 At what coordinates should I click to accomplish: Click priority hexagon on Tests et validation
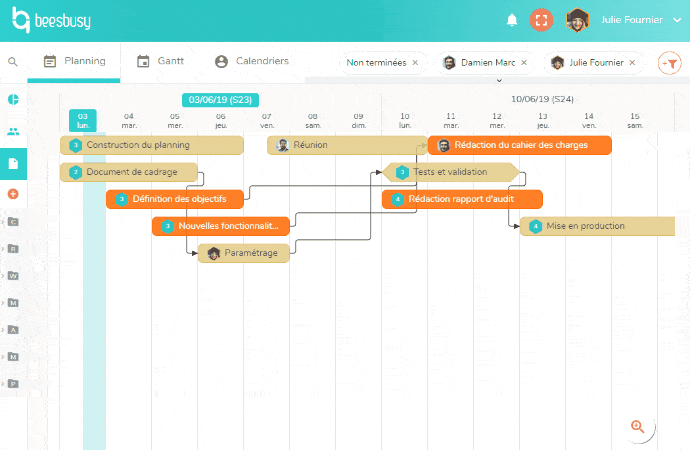tap(402, 172)
